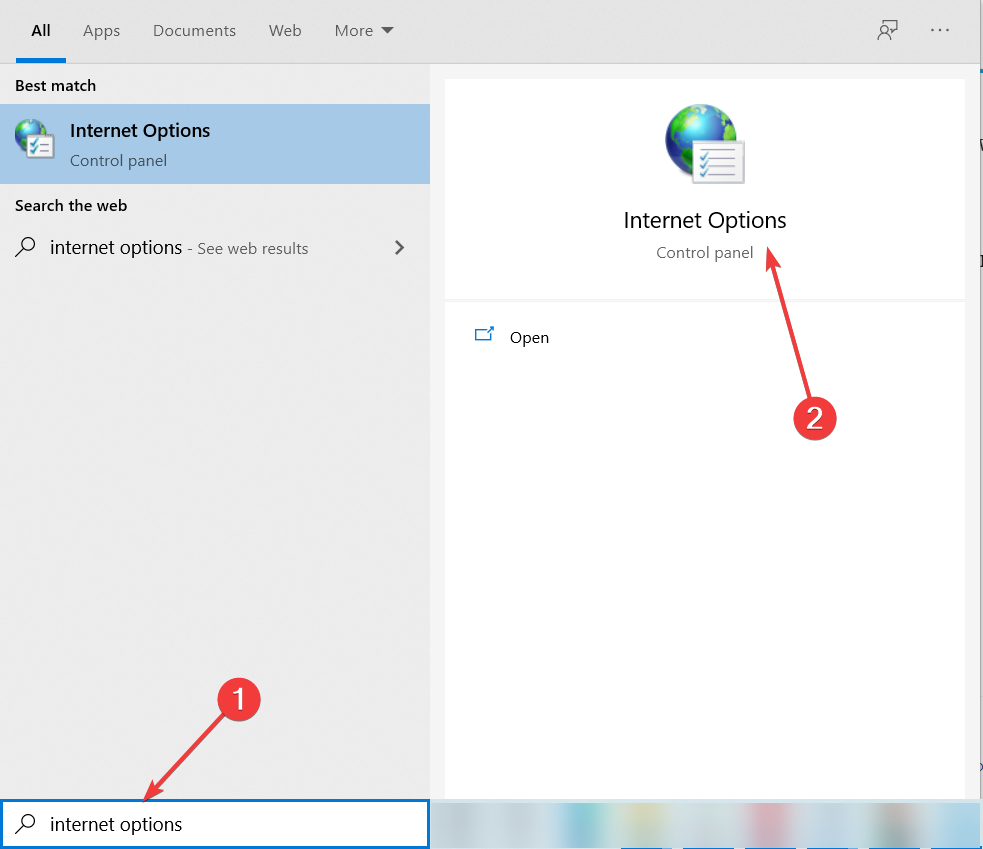Screen dimensions: 983x849
Task: Select Internet Options best match result
Action: tap(215, 144)
